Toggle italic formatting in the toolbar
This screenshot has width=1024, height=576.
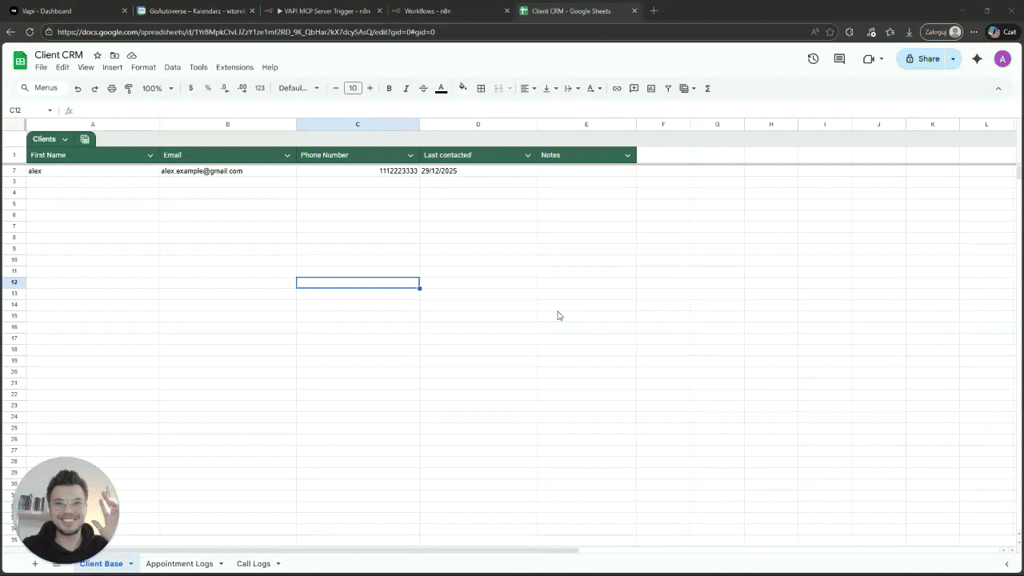404,88
